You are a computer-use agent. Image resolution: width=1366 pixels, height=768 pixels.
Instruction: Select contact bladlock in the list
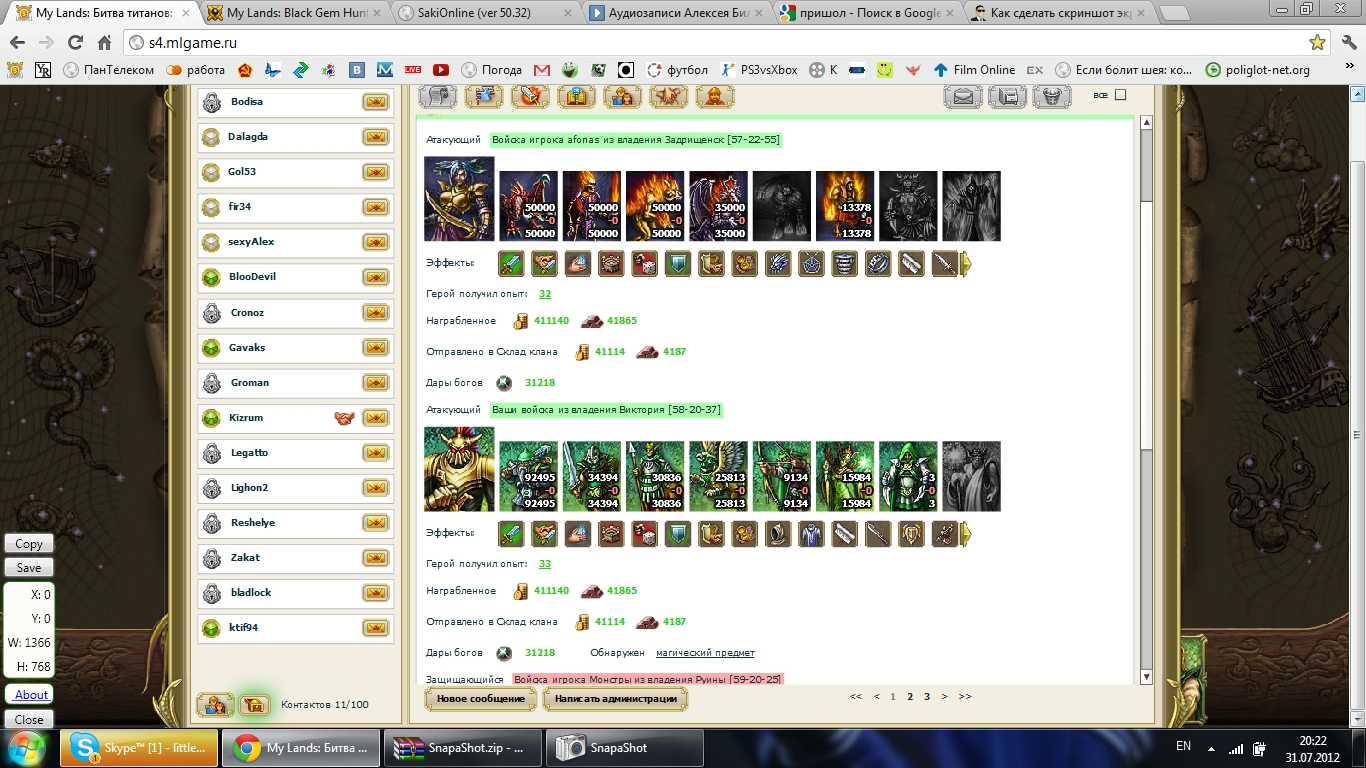pyautogui.click(x=295, y=593)
